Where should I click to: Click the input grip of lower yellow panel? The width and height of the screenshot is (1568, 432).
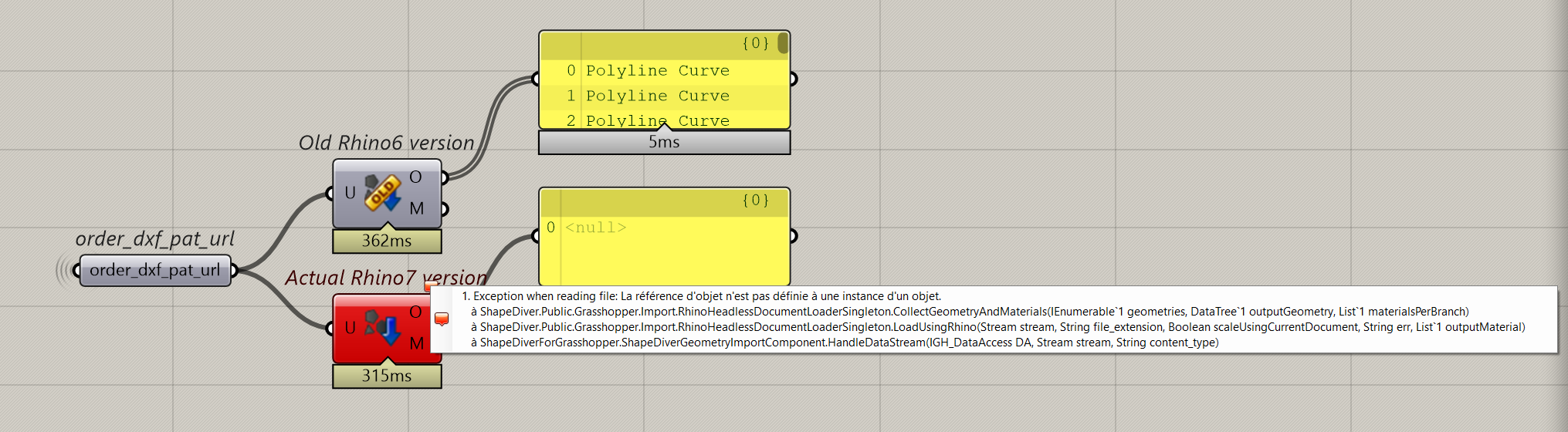click(536, 236)
